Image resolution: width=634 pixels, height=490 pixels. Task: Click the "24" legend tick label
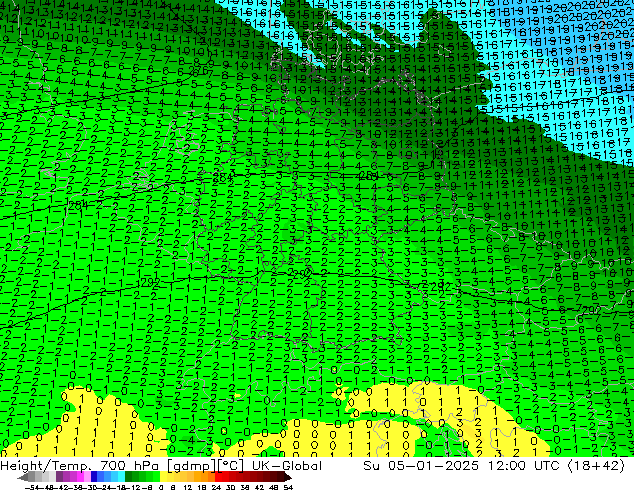point(216,487)
